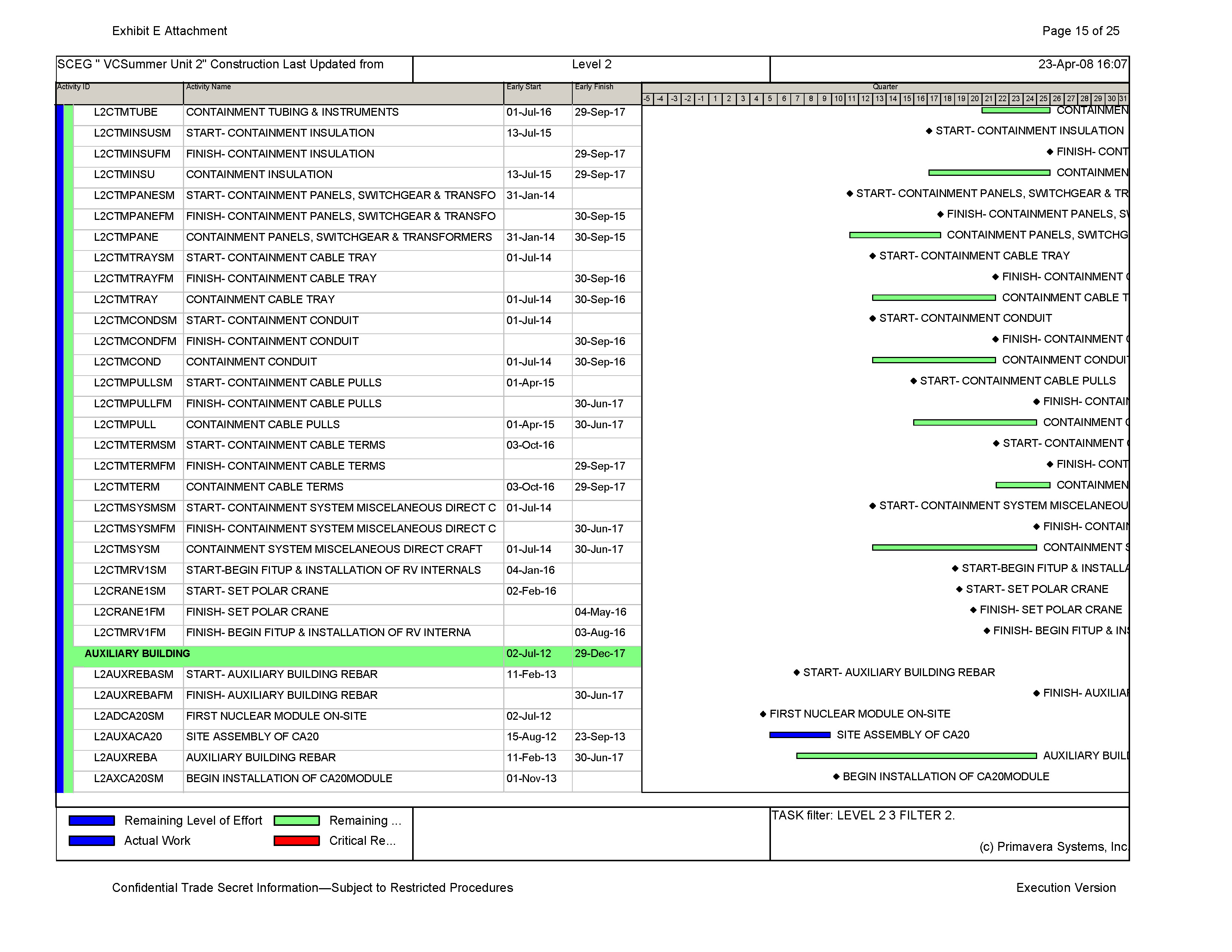Click the Activity ID column header

119,94
